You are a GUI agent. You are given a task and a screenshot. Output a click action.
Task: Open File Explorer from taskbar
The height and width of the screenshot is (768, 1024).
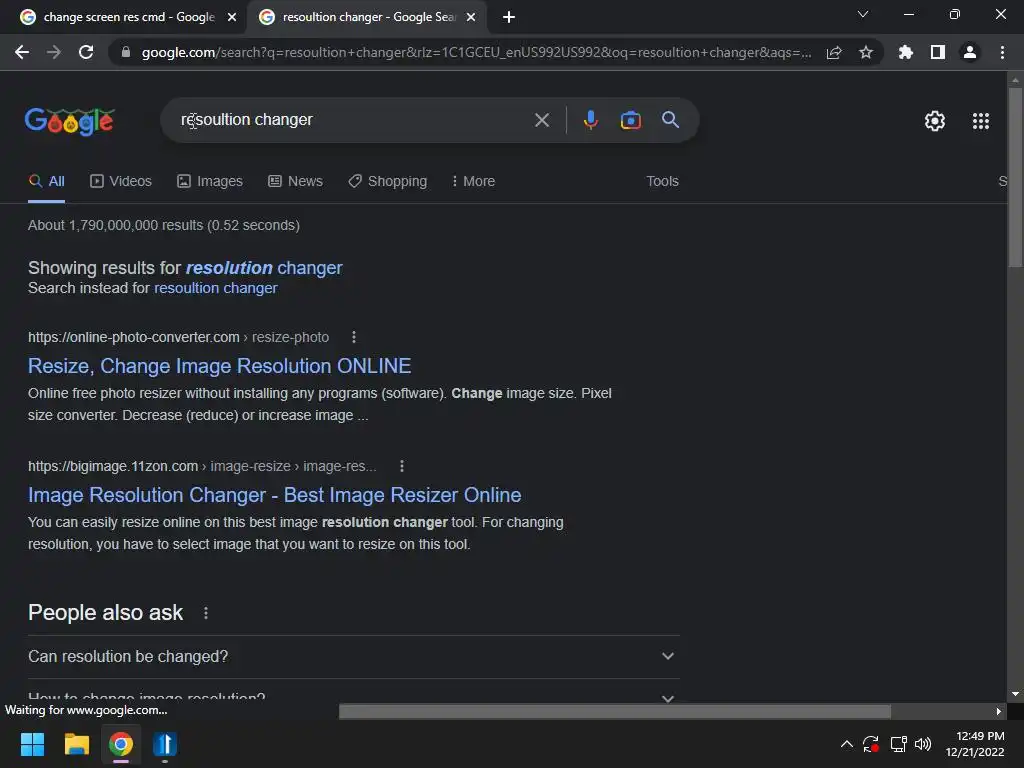[76, 744]
